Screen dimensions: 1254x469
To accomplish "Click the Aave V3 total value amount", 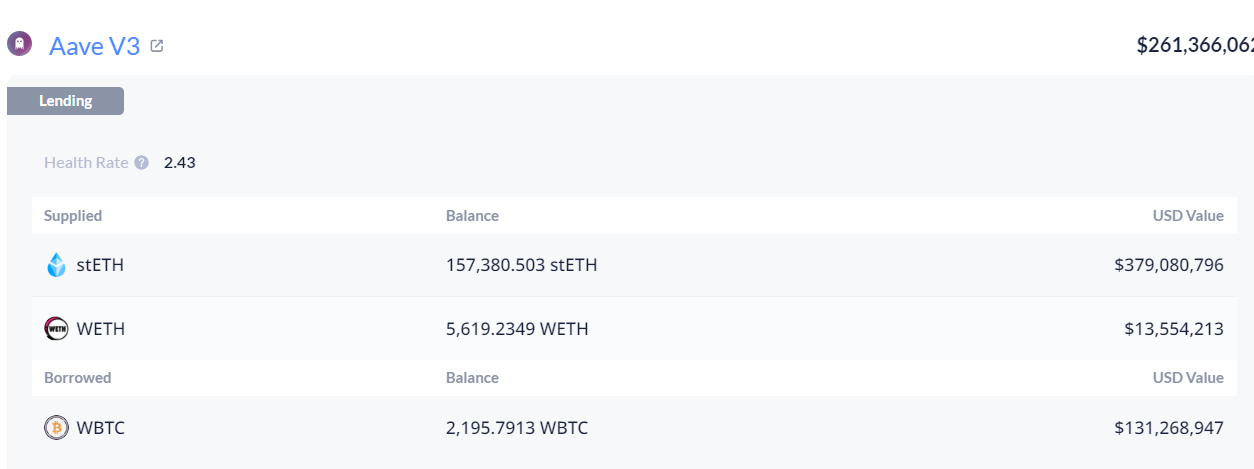I will click(1195, 45).
